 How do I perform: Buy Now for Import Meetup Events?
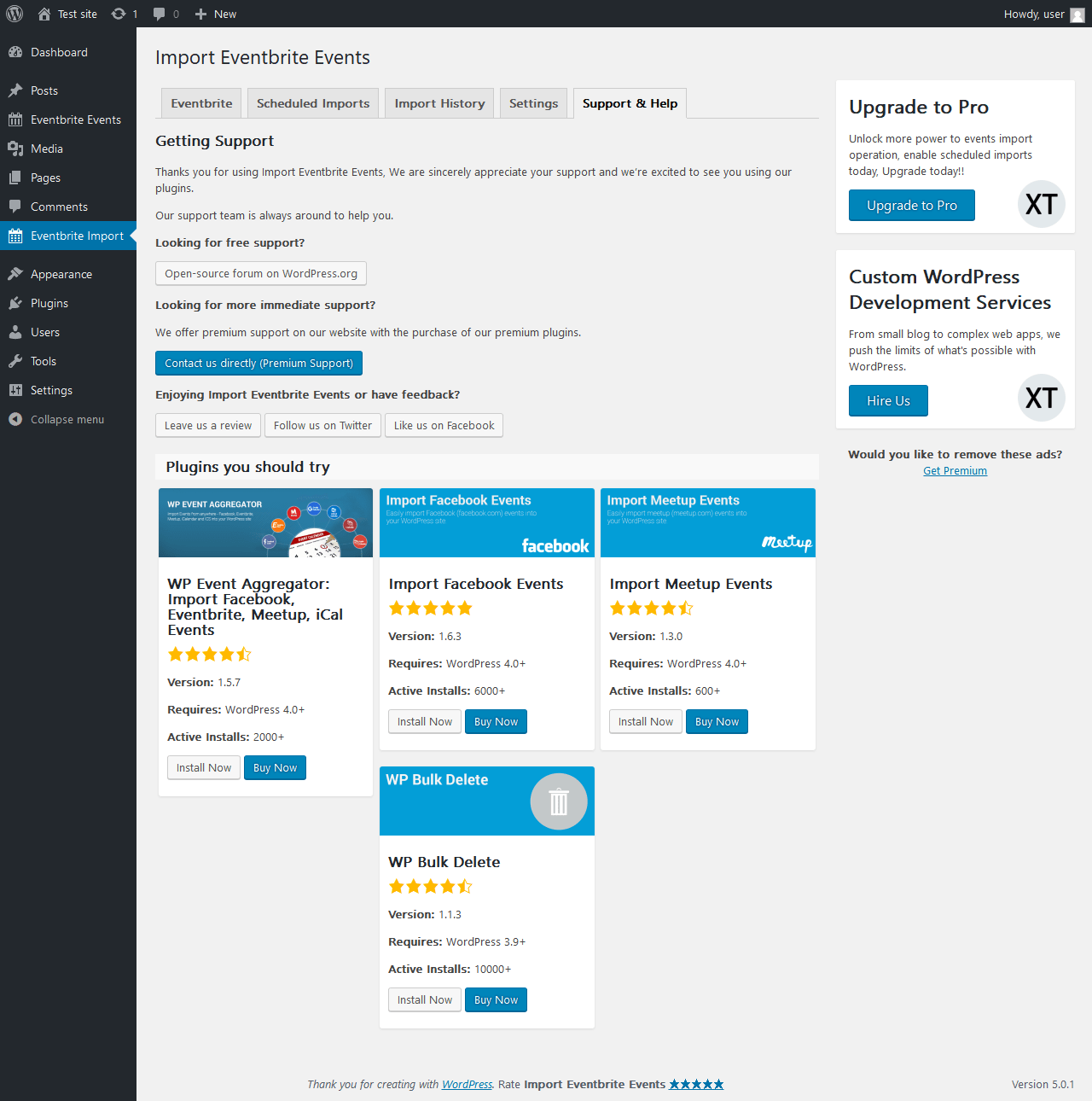717,721
